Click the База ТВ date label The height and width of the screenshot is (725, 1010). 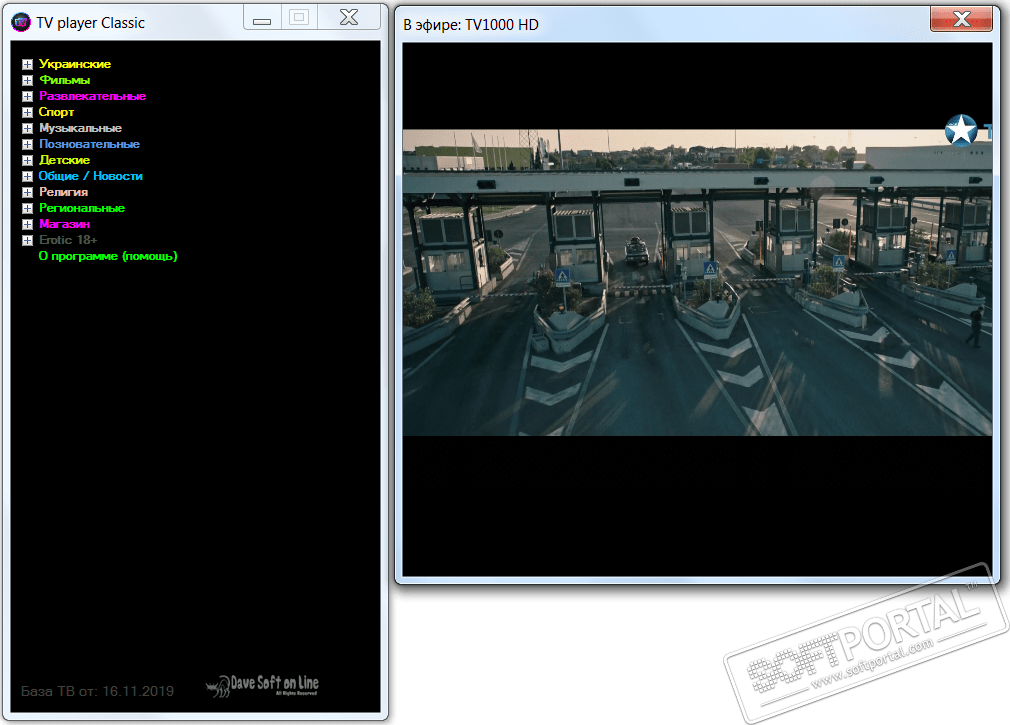click(x=97, y=691)
